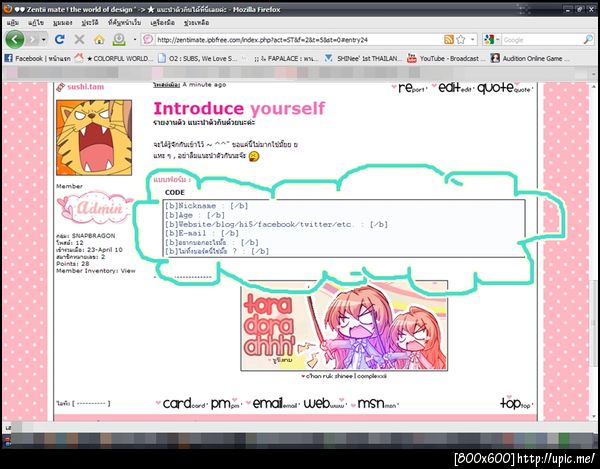
Task: Click the emoticon in the post text
Action: click(x=254, y=156)
